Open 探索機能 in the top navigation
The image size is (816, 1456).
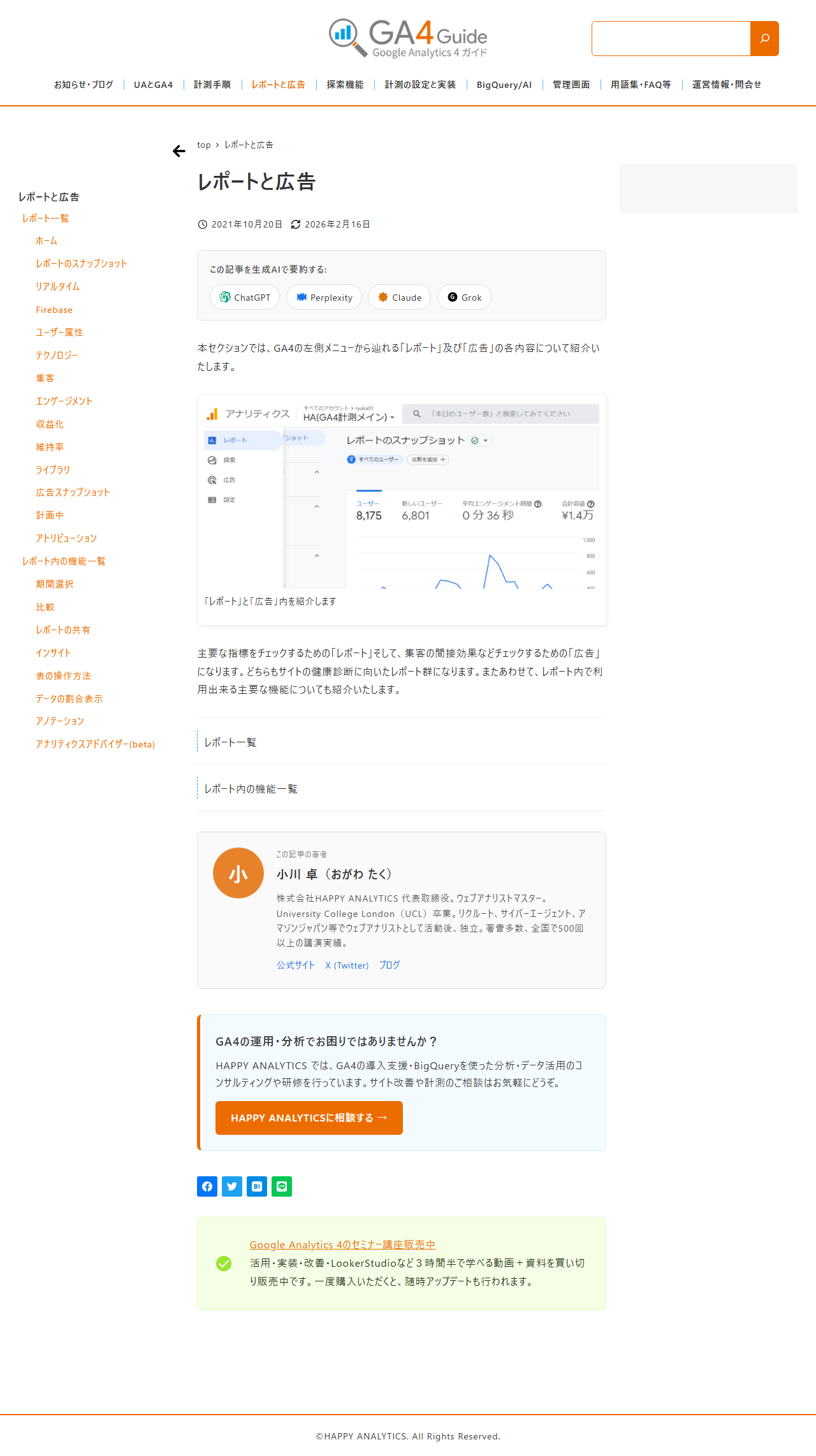tap(345, 85)
